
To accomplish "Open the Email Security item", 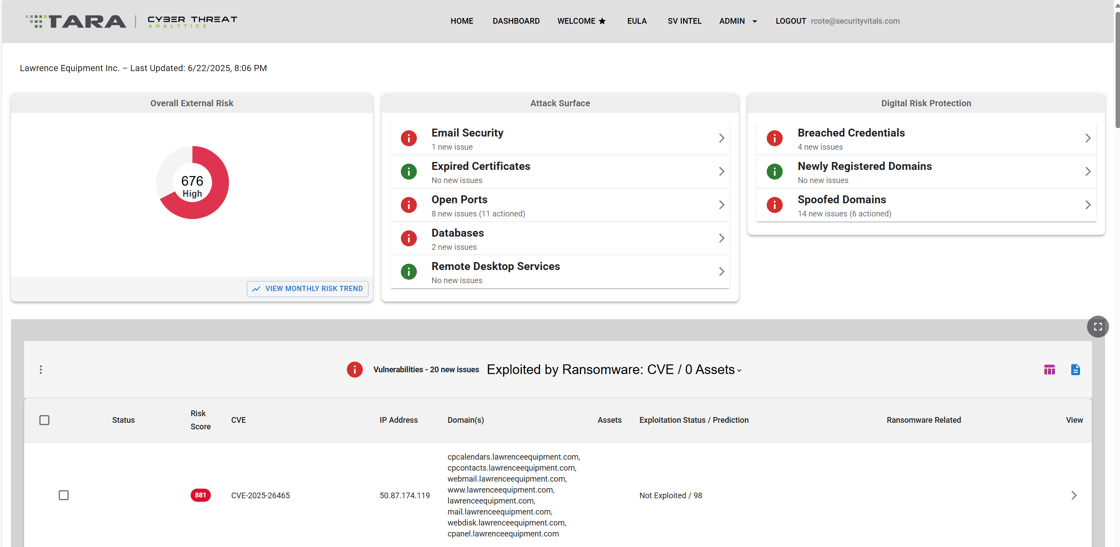I will [560, 138].
